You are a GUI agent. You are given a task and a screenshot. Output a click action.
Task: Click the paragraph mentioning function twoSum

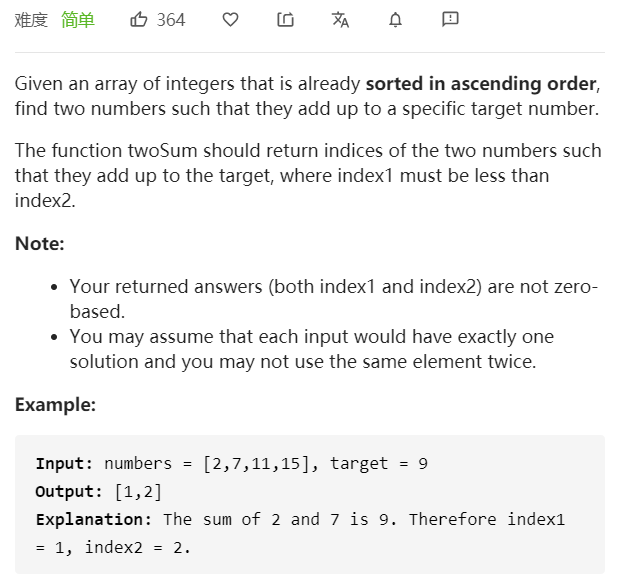pyautogui.click(x=308, y=175)
